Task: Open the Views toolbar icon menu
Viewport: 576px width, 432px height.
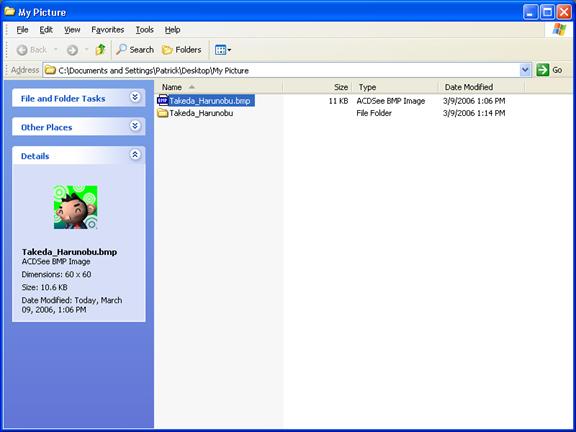Action: [x=223, y=50]
